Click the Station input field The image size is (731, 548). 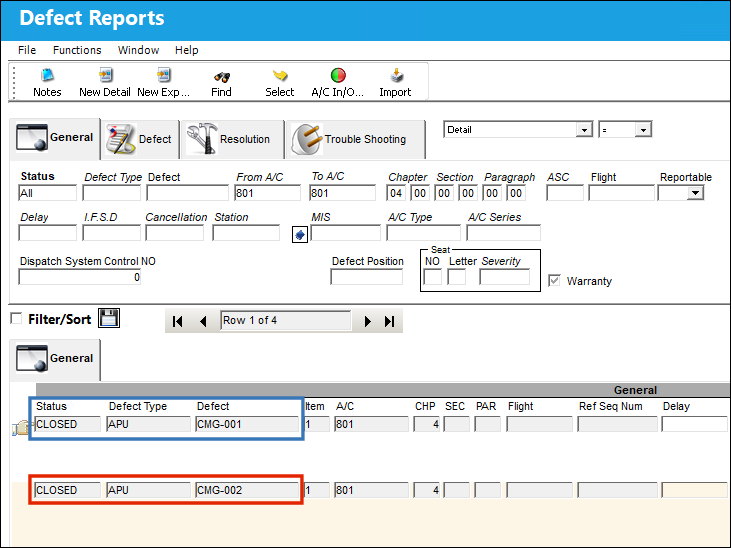tap(246, 233)
